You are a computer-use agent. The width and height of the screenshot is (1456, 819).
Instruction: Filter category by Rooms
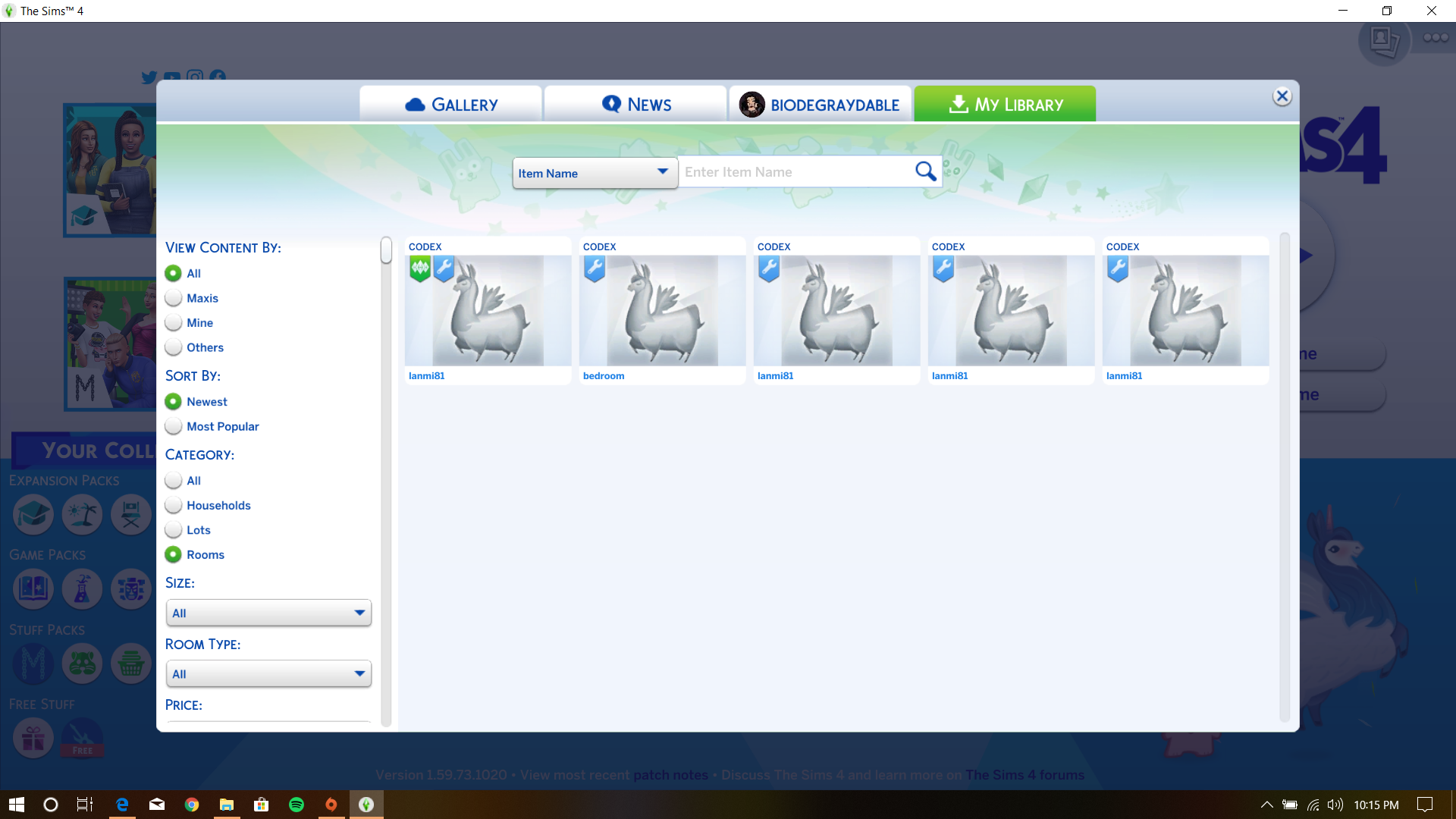(174, 554)
